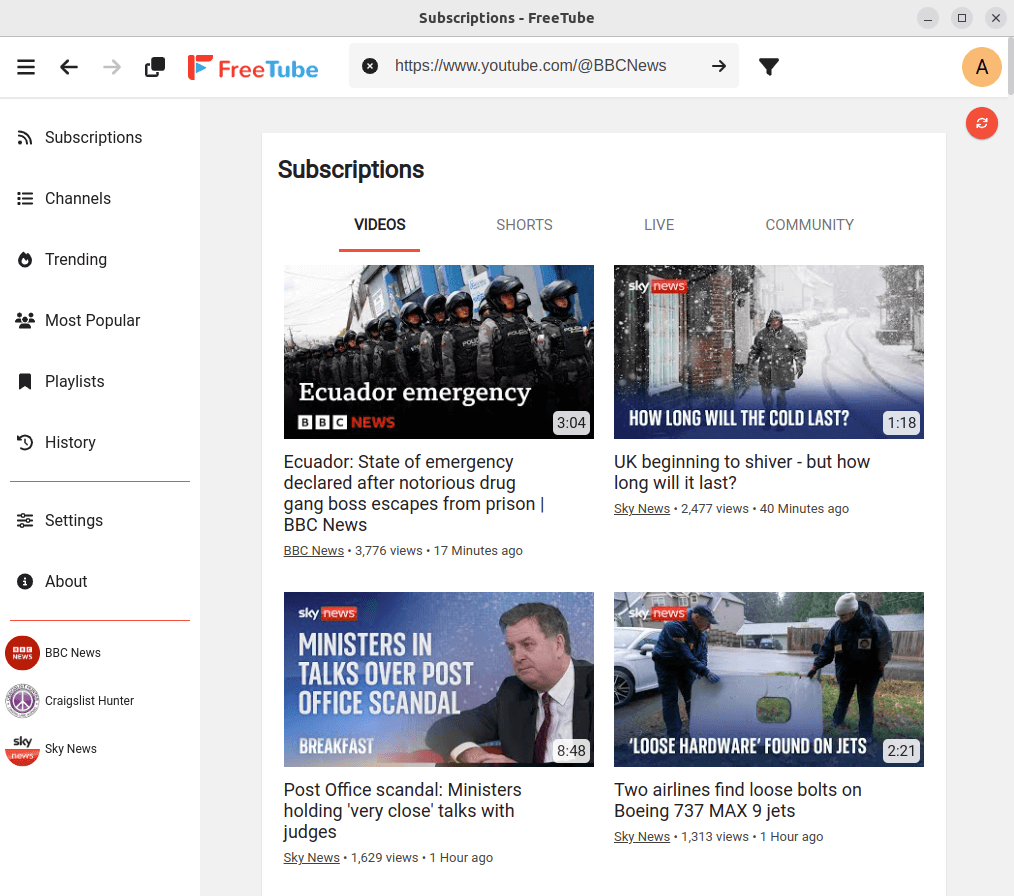This screenshot has width=1014, height=896.
Task: Click the Trending flame icon
Action: pos(25,259)
